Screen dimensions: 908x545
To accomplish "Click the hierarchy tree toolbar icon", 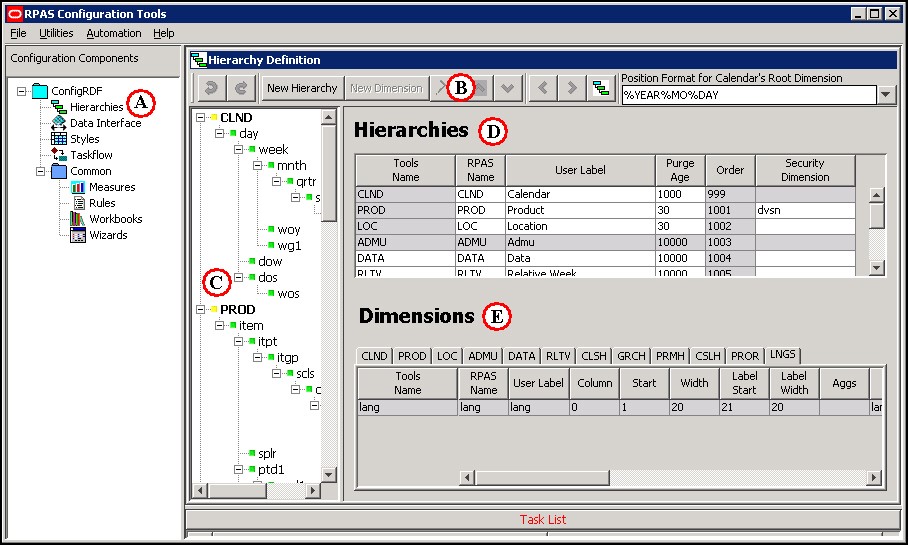I will tap(601, 88).
